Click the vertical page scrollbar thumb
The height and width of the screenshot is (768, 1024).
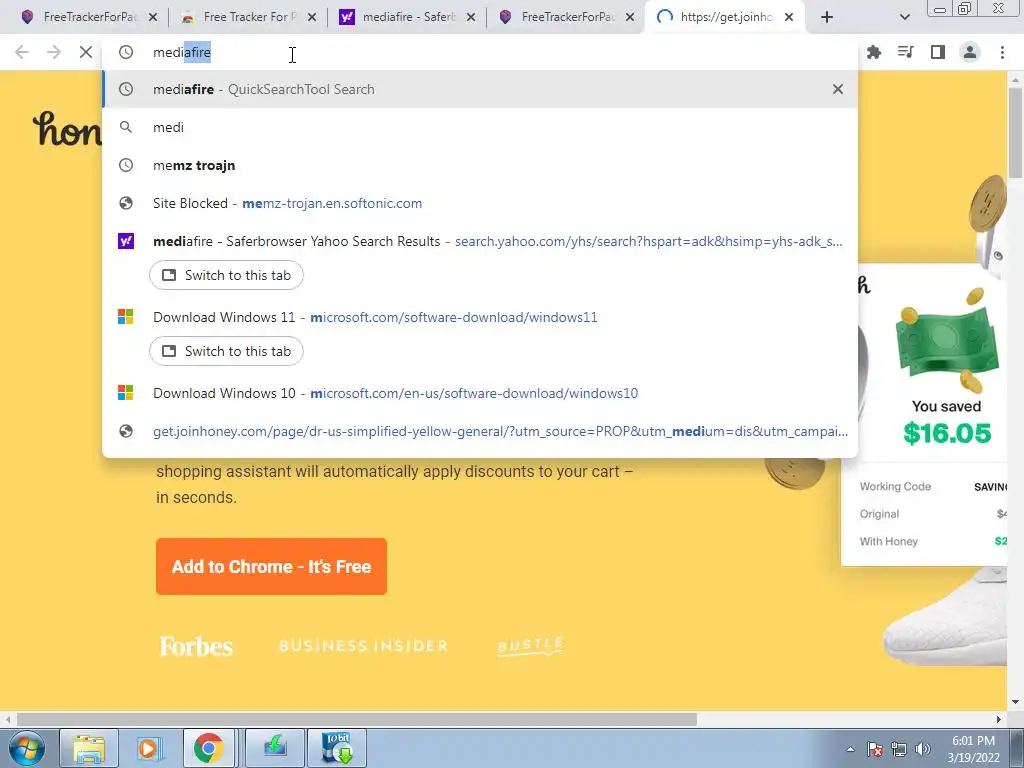(1016, 131)
